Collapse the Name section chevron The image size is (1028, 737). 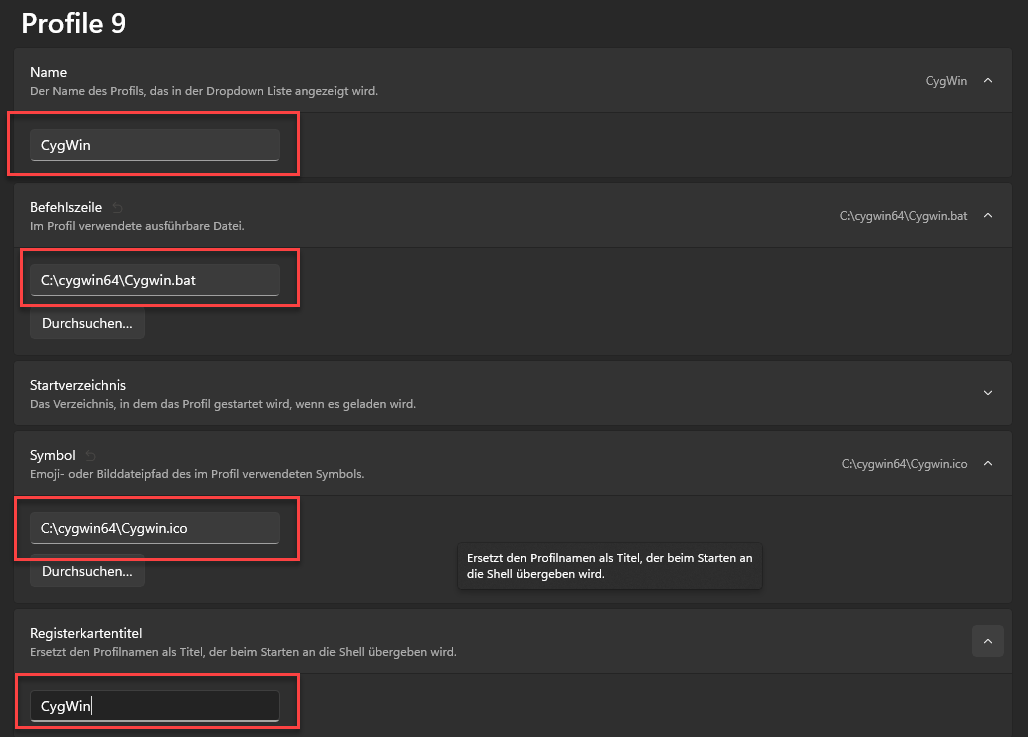[x=987, y=81]
